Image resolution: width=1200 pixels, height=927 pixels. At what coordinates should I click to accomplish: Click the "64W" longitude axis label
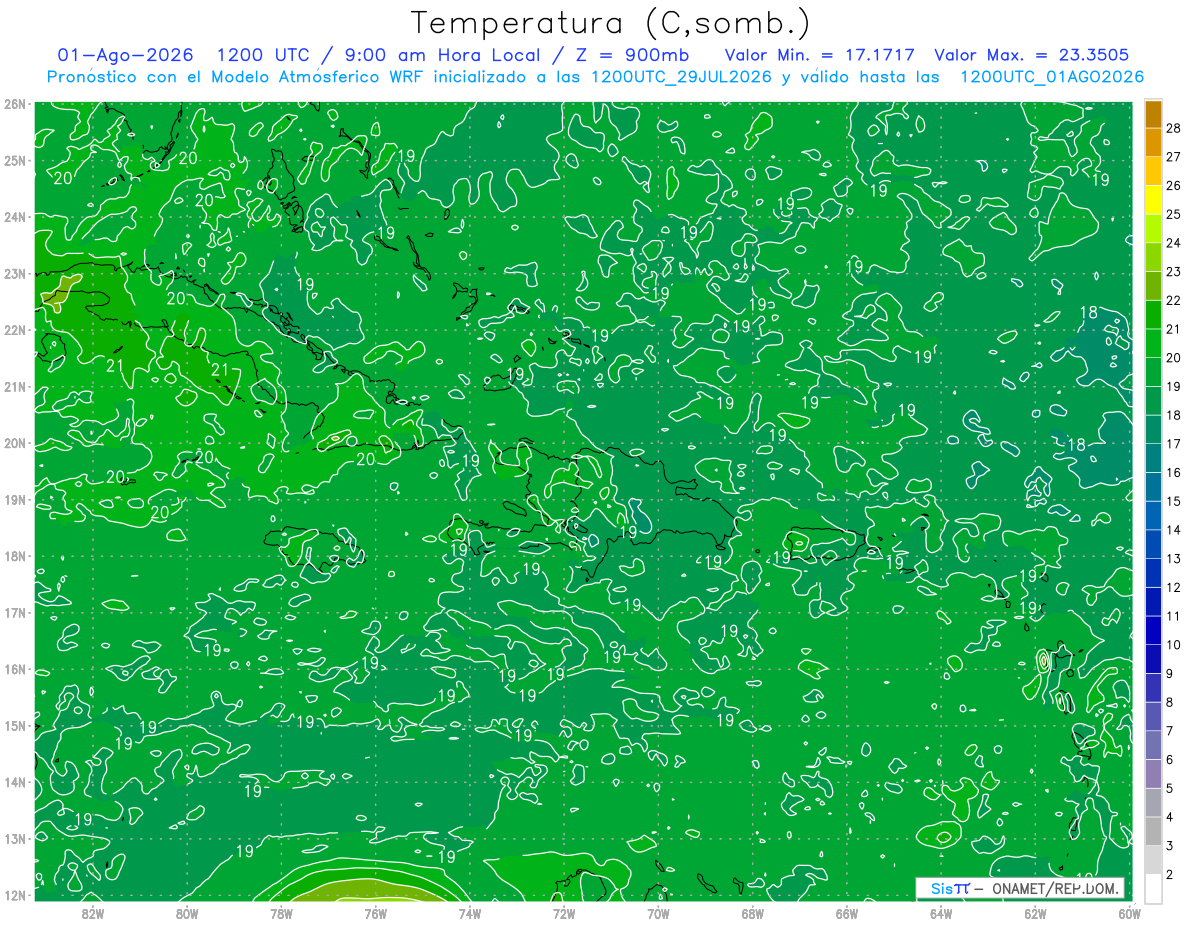pyautogui.click(x=941, y=913)
